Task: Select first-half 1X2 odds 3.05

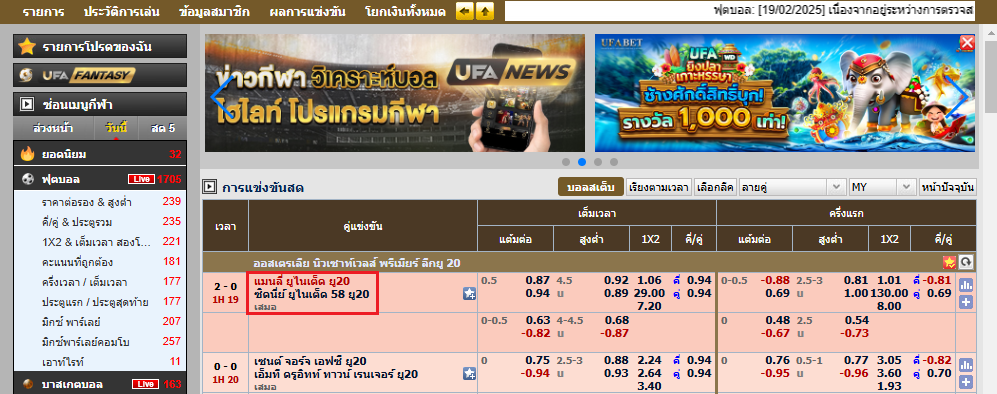Action: coord(890,361)
